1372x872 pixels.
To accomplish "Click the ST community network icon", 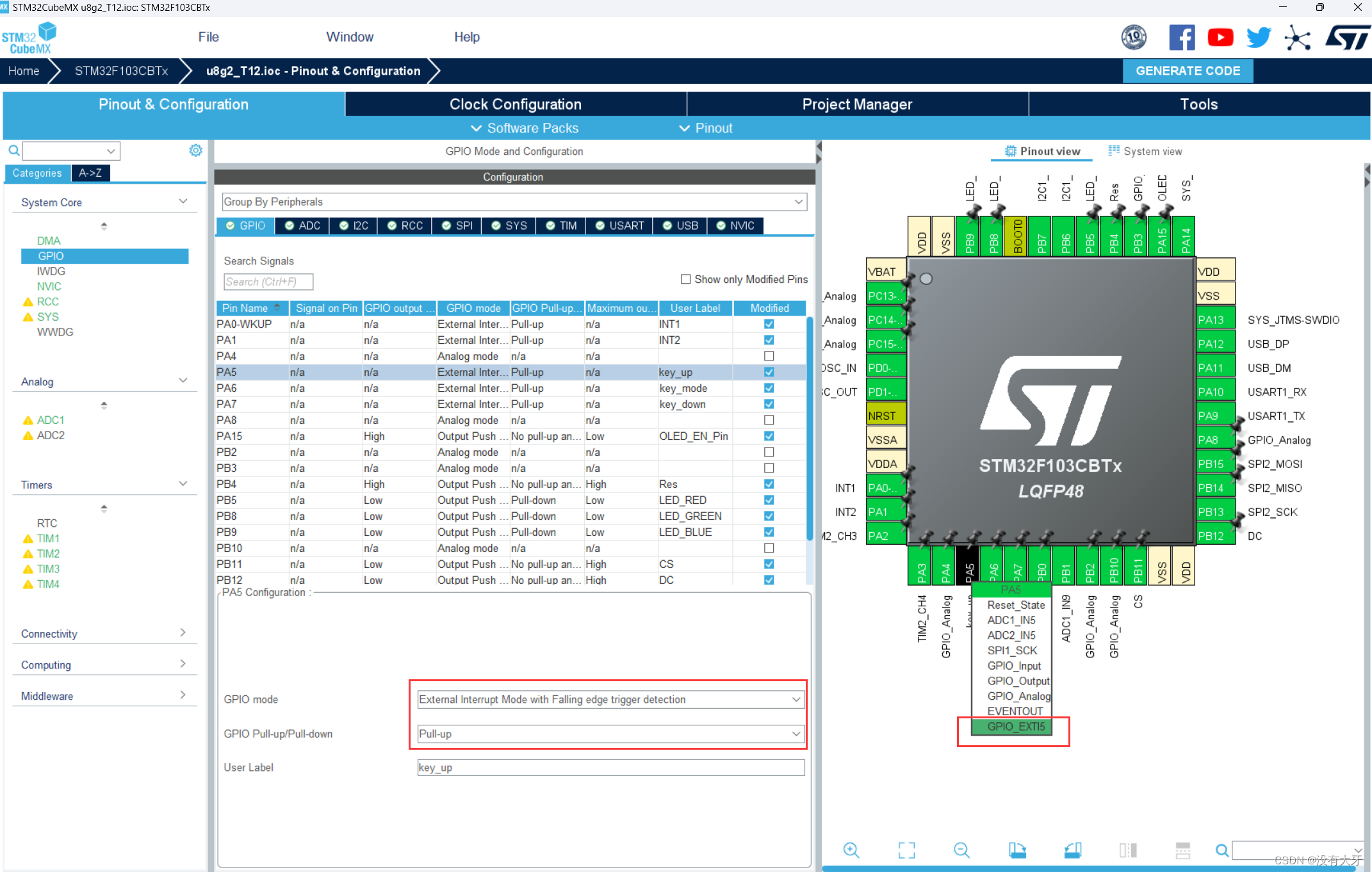I will click(1297, 38).
